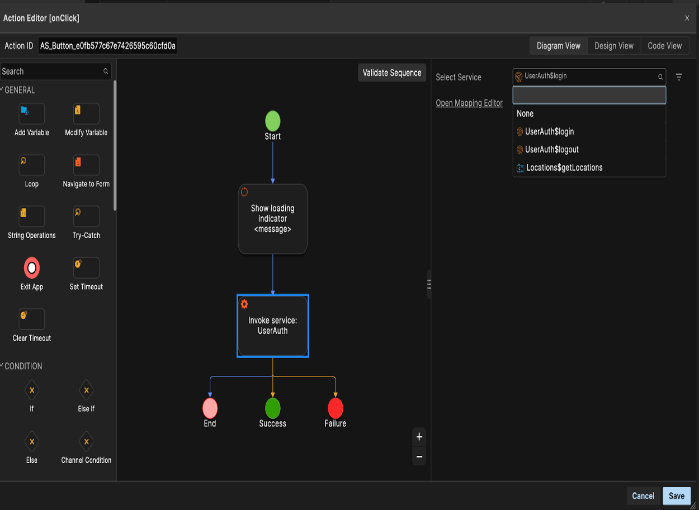Open the Mapping Editor link

point(469,103)
